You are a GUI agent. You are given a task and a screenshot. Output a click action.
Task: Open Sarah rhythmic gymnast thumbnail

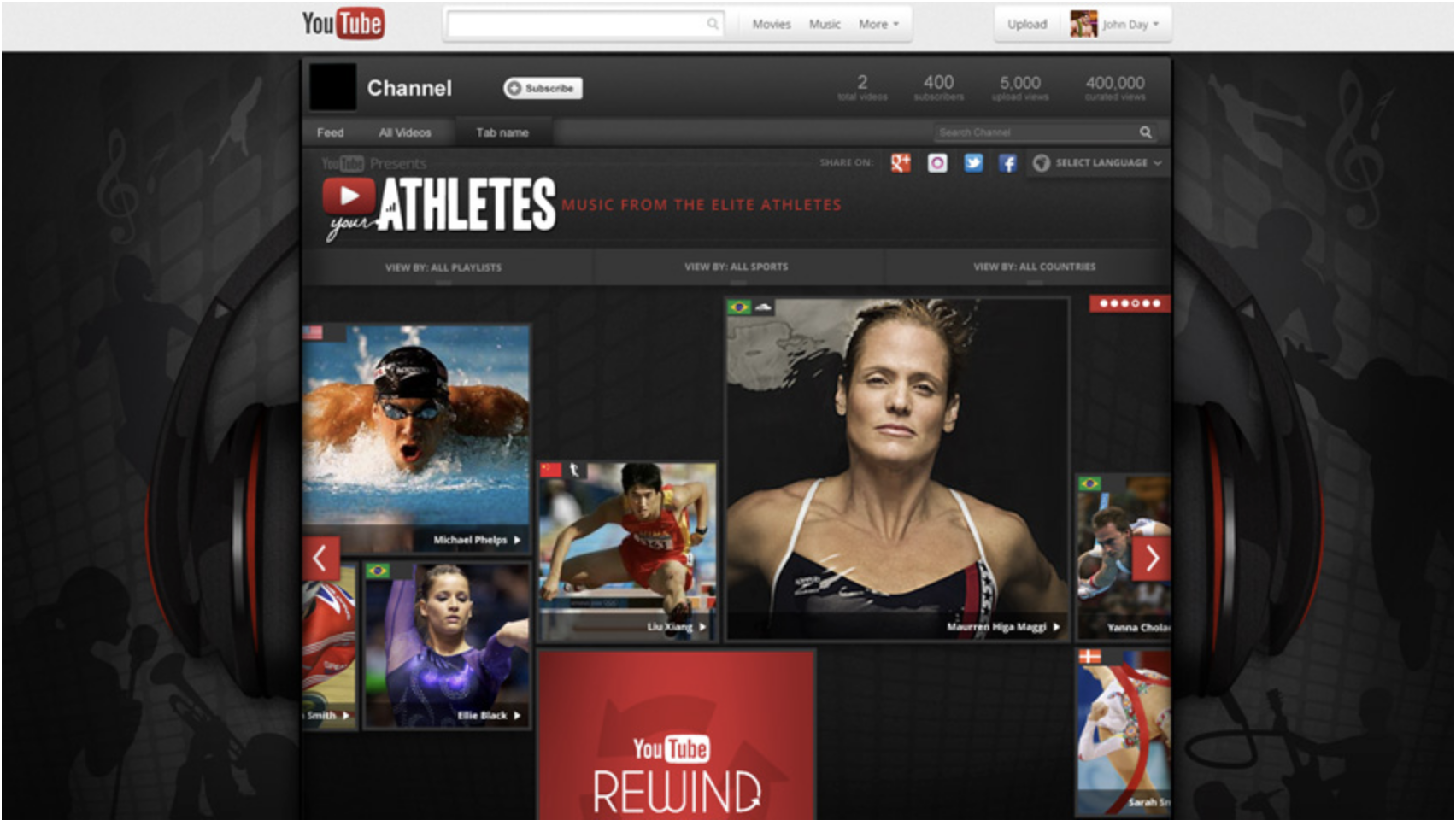coord(1124,732)
